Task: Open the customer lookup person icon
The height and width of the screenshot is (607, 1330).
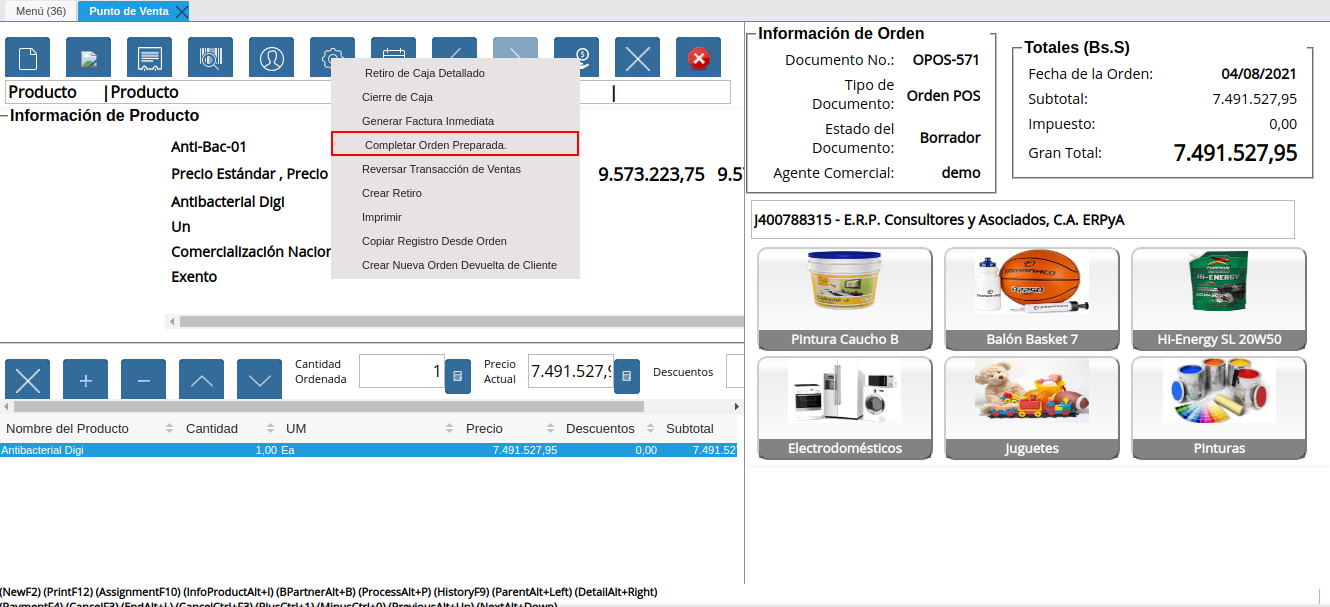Action: tap(271, 57)
